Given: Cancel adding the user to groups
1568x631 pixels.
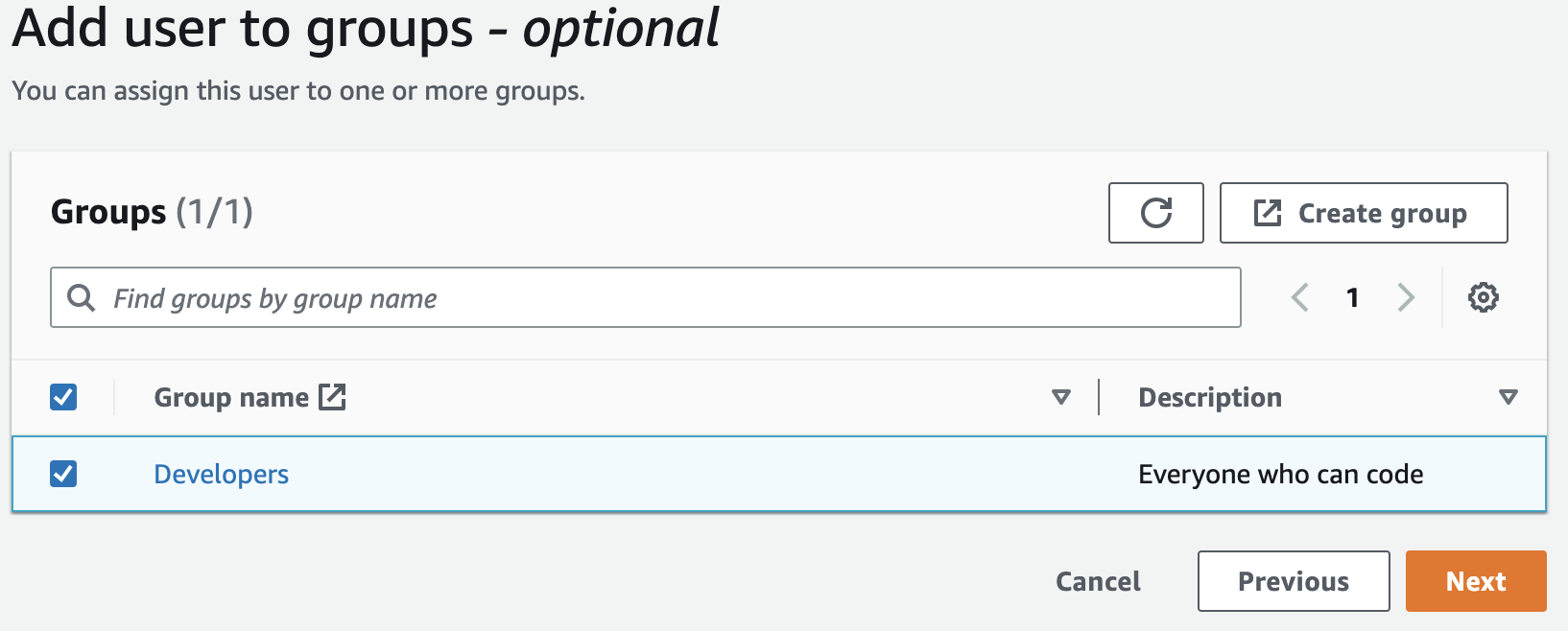Looking at the screenshot, I should pos(1098,581).
